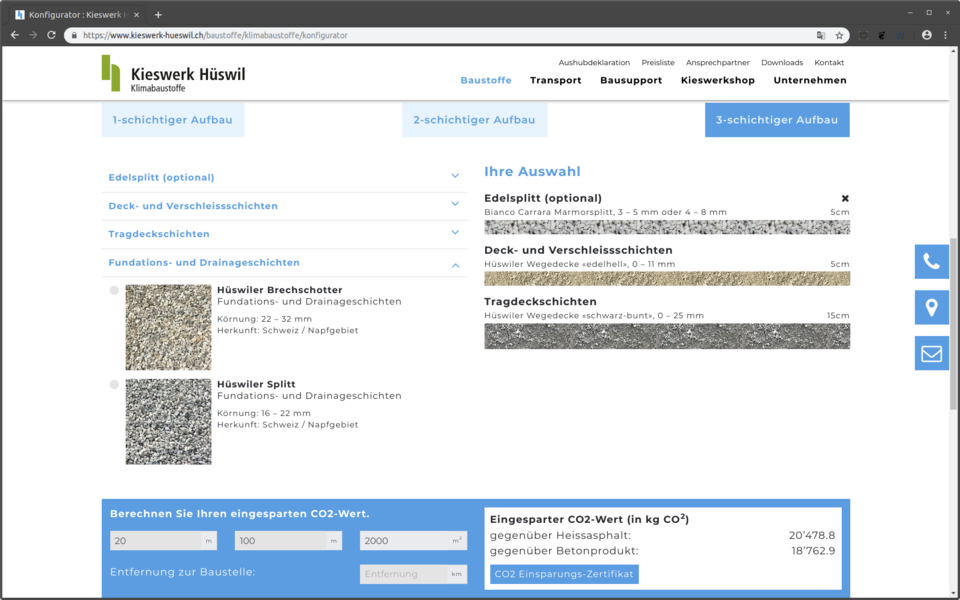Switch to 1-schichtiger Aufbau
The height and width of the screenshot is (600, 960).
tap(173, 120)
